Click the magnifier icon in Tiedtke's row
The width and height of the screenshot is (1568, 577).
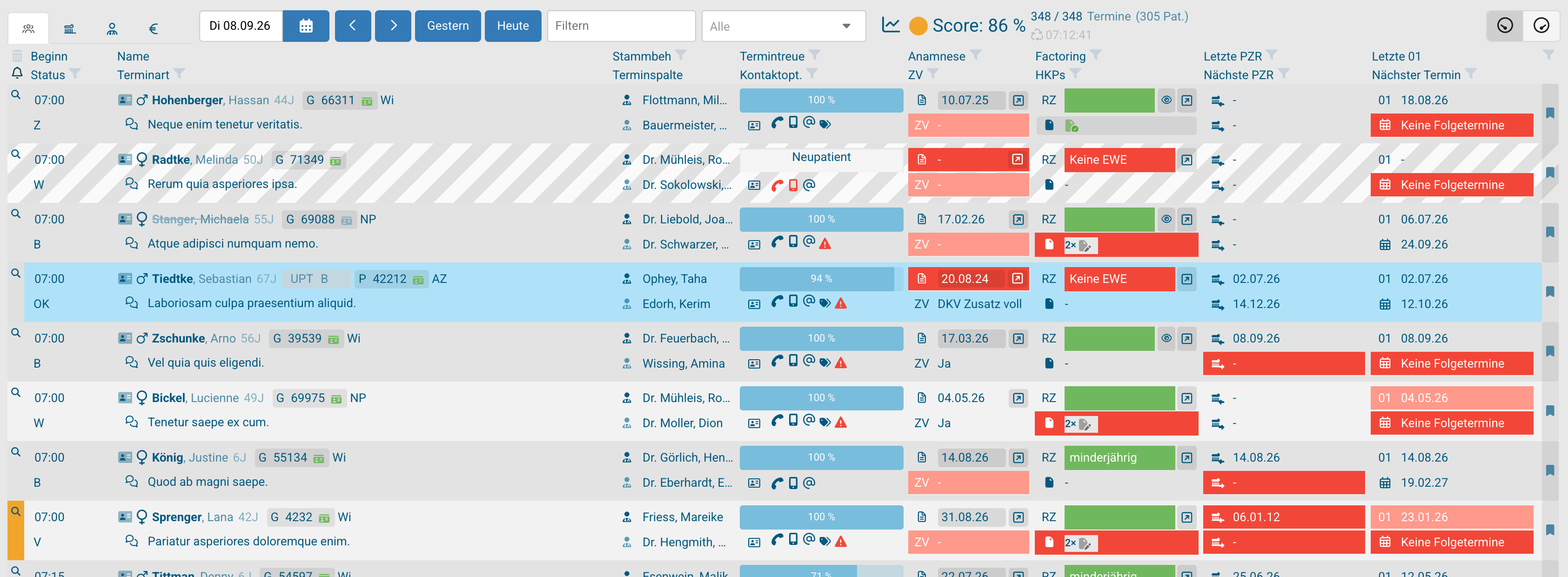[16, 273]
